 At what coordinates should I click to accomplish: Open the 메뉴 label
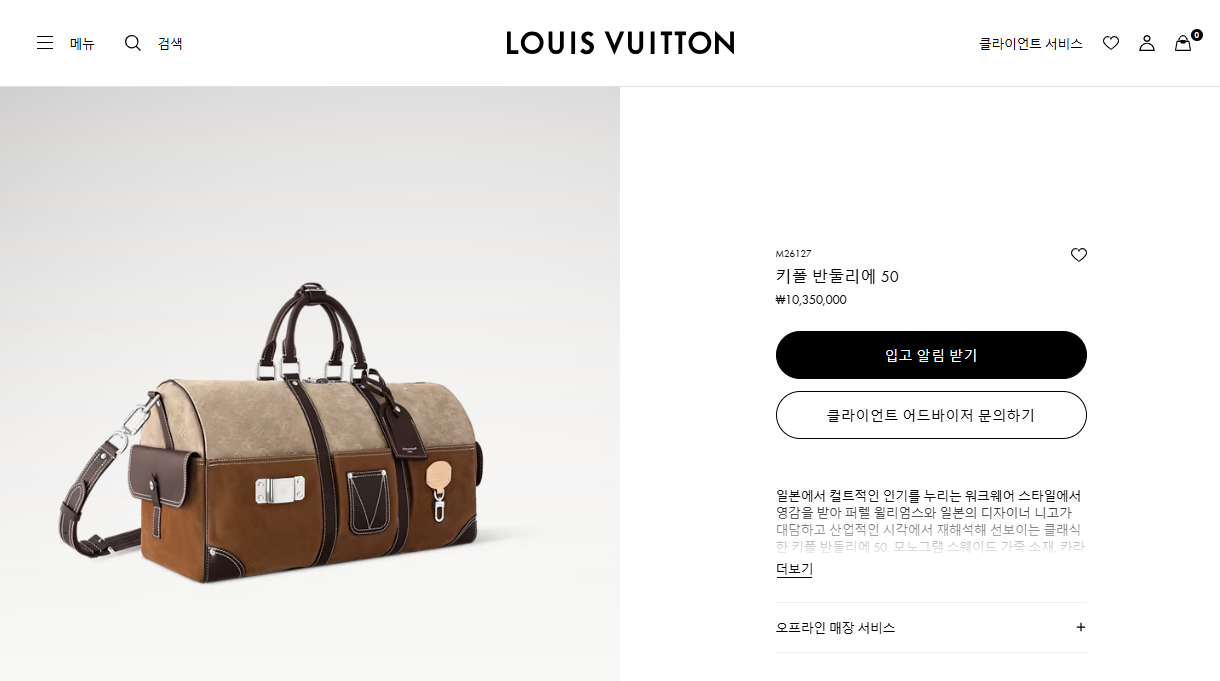click(x=82, y=43)
